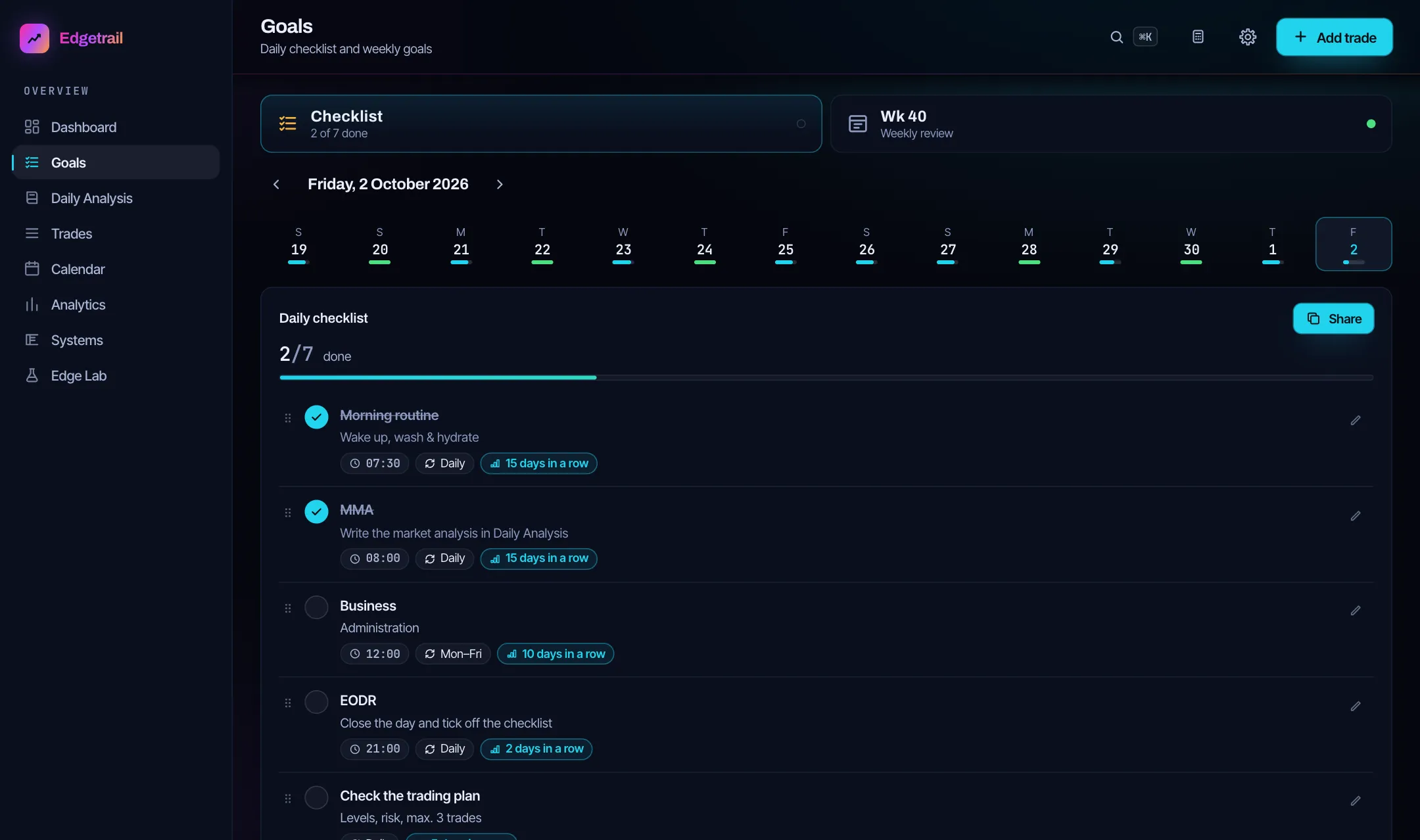Open Analytics in sidebar
Viewport: 1420px width, 840px height.
pos(116,304)
